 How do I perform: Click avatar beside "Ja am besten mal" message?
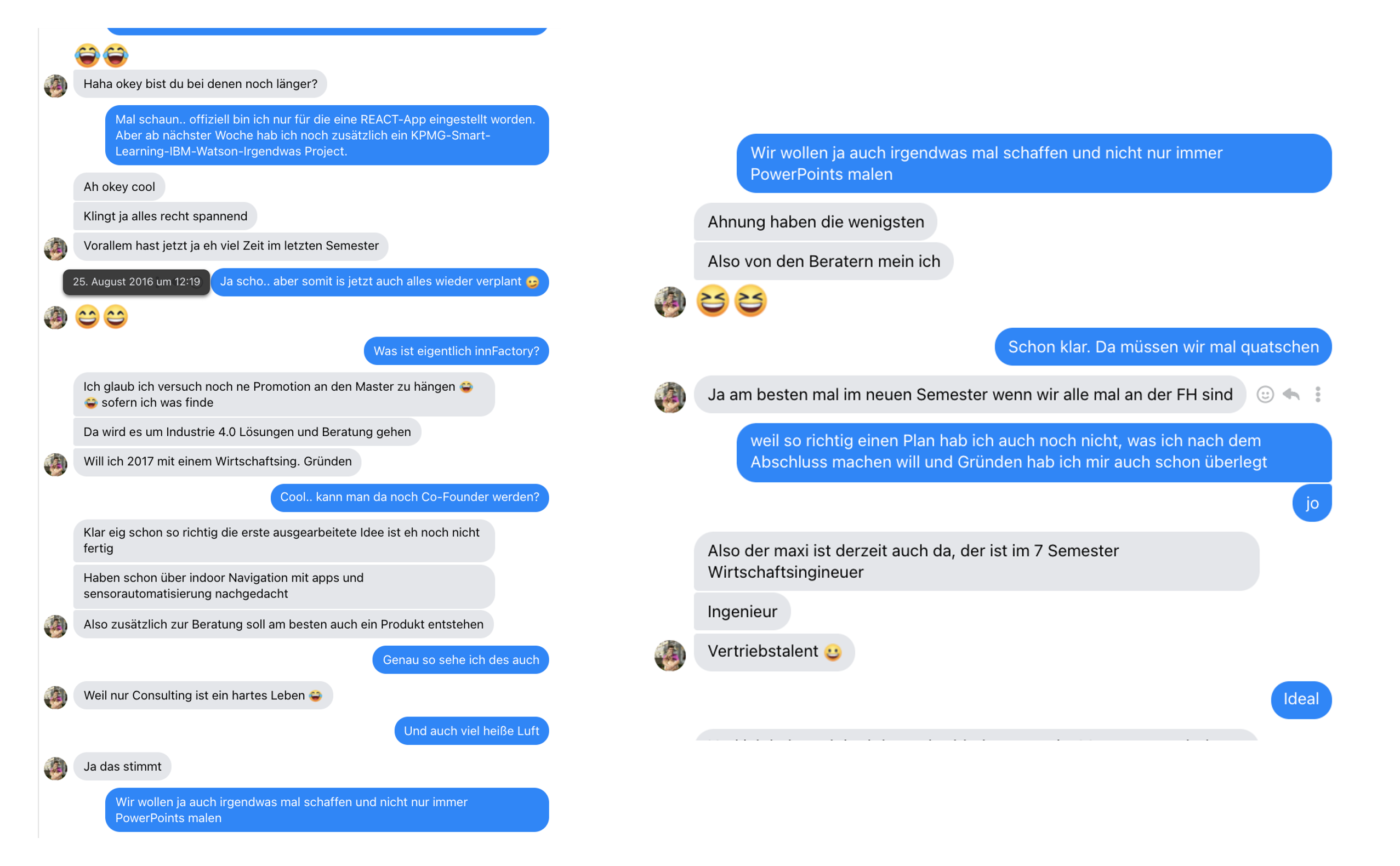click(670, 397)
